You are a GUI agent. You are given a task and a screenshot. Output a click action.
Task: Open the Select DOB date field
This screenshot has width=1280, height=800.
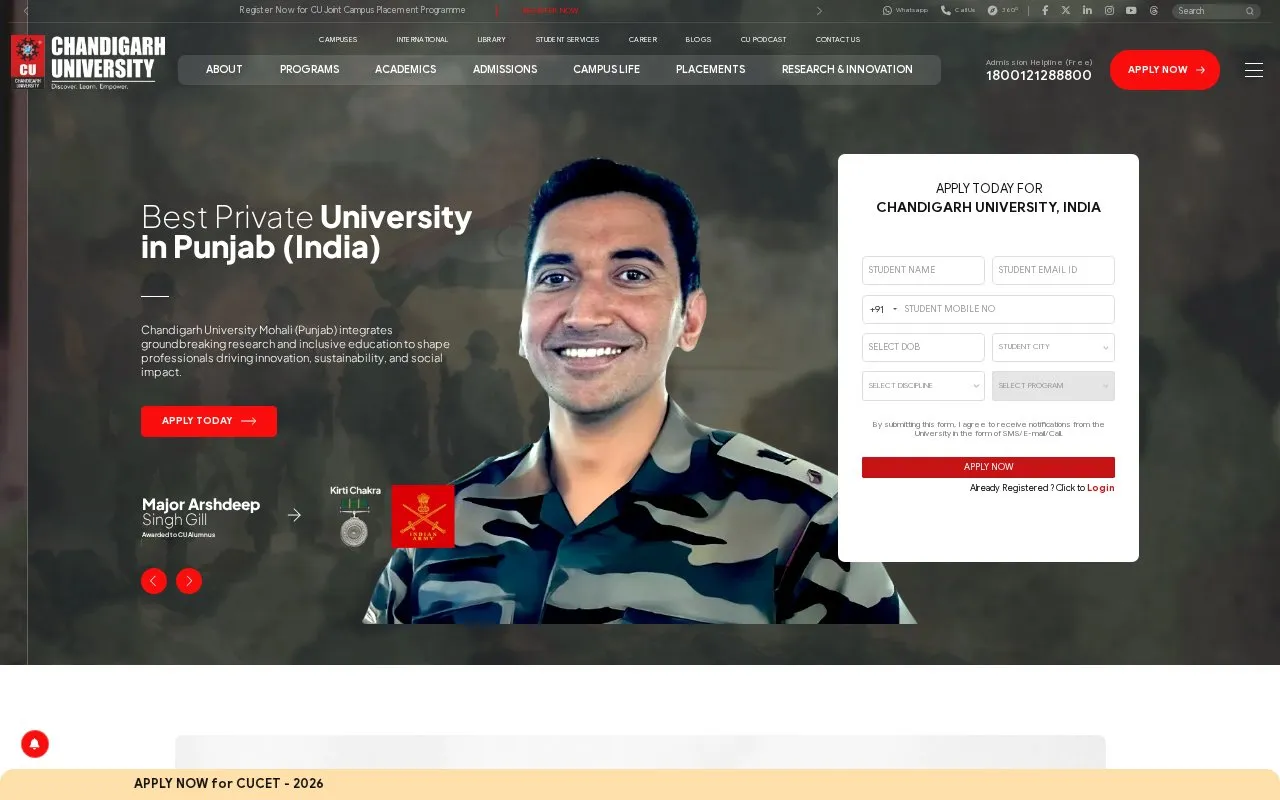(923, 347)
